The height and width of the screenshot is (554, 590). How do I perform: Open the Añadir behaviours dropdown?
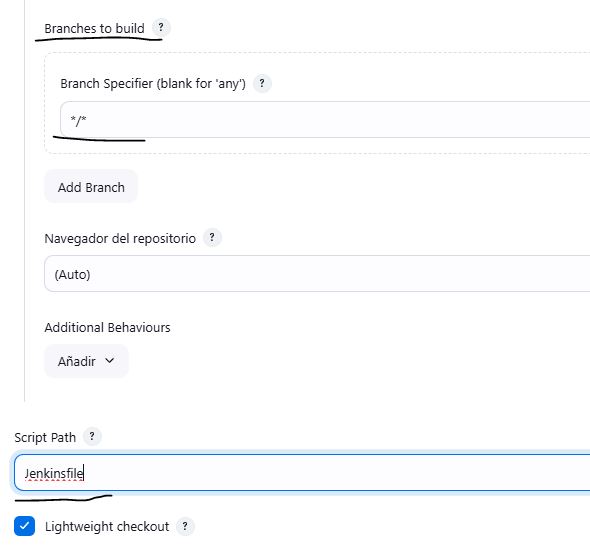tap(86, 361)
